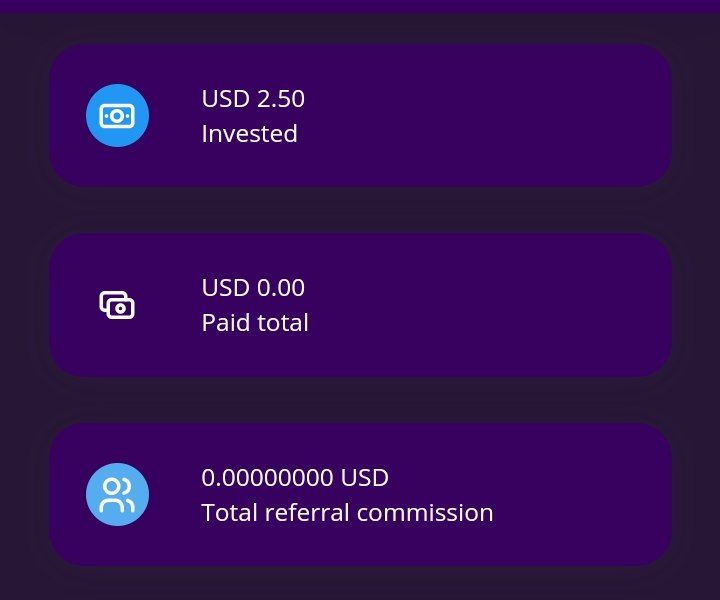The width and height of the screenshot is (720, 600).
Task: Select the 0.00000000 USD amount
Action: coord(295,477)
